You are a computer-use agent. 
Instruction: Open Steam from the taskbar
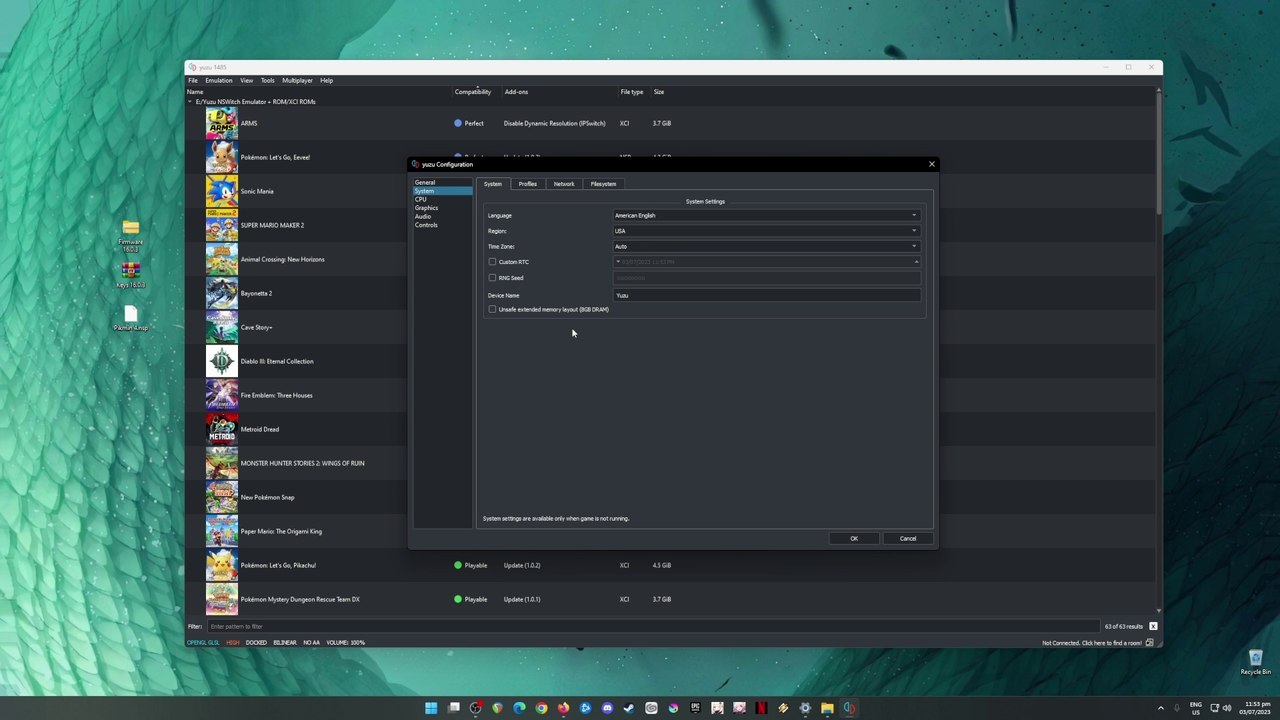629,708
